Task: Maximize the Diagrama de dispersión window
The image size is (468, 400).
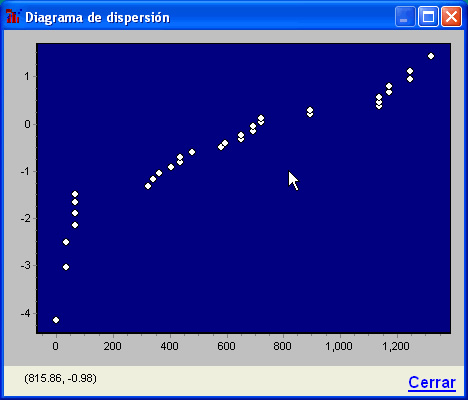Action: pyautogui.click(x=428, y=17)
